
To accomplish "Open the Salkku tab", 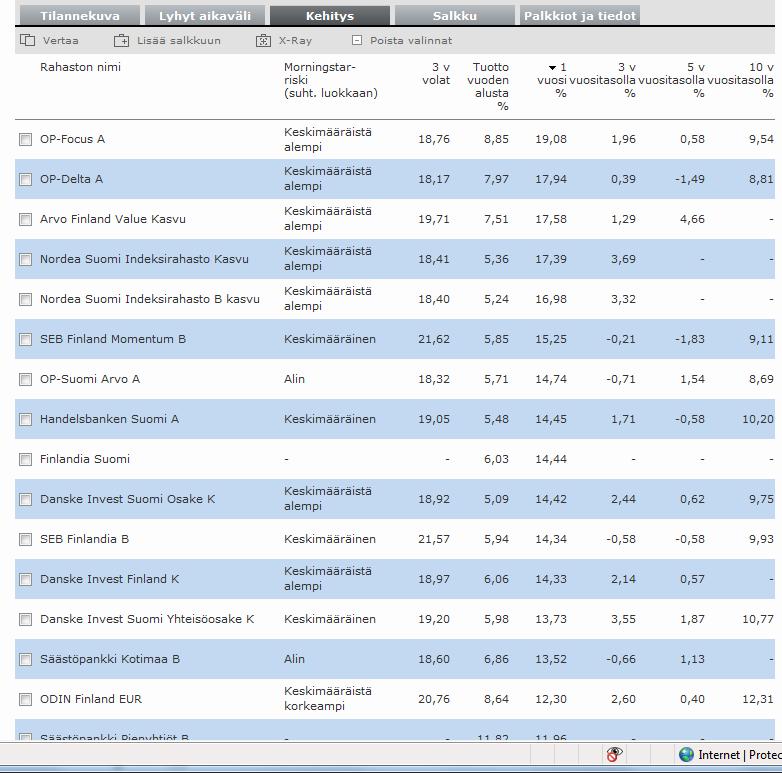I will coord(454,16).
